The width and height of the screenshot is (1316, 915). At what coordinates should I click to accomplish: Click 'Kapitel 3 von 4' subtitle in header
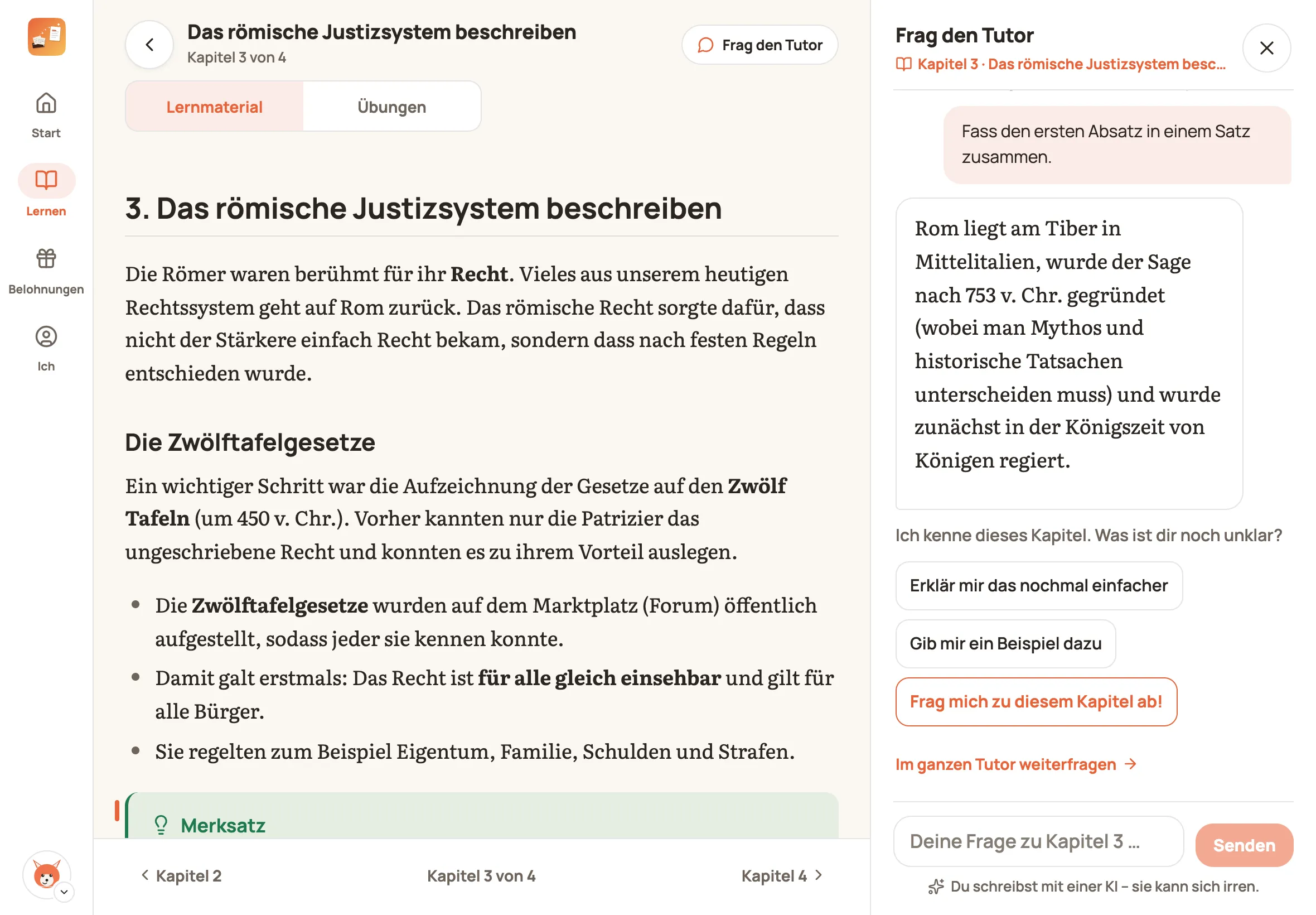tap(236, 57)
